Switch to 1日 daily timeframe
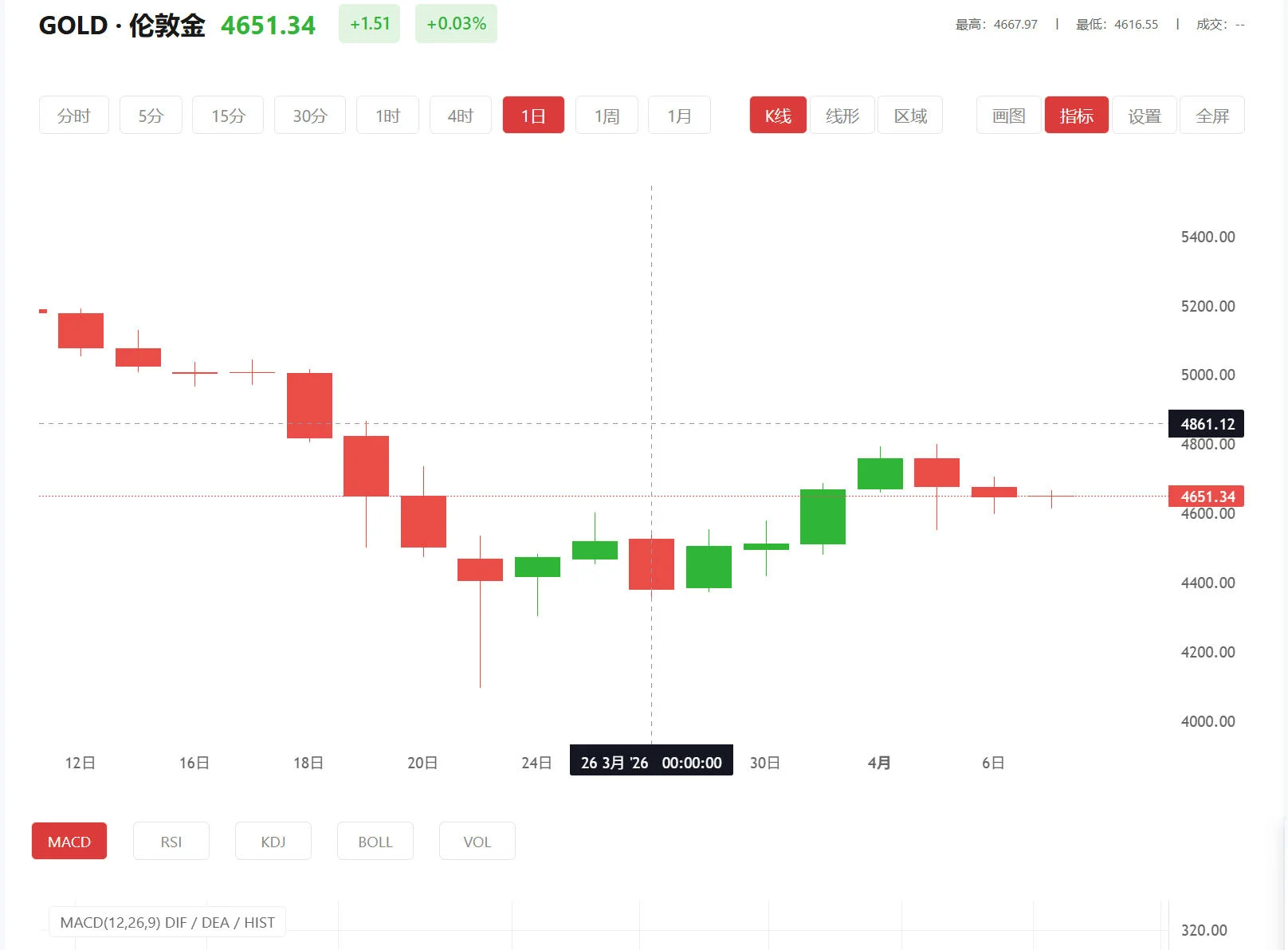The height and width of the screenshot is (950, 1288). (x=532, y=115)
